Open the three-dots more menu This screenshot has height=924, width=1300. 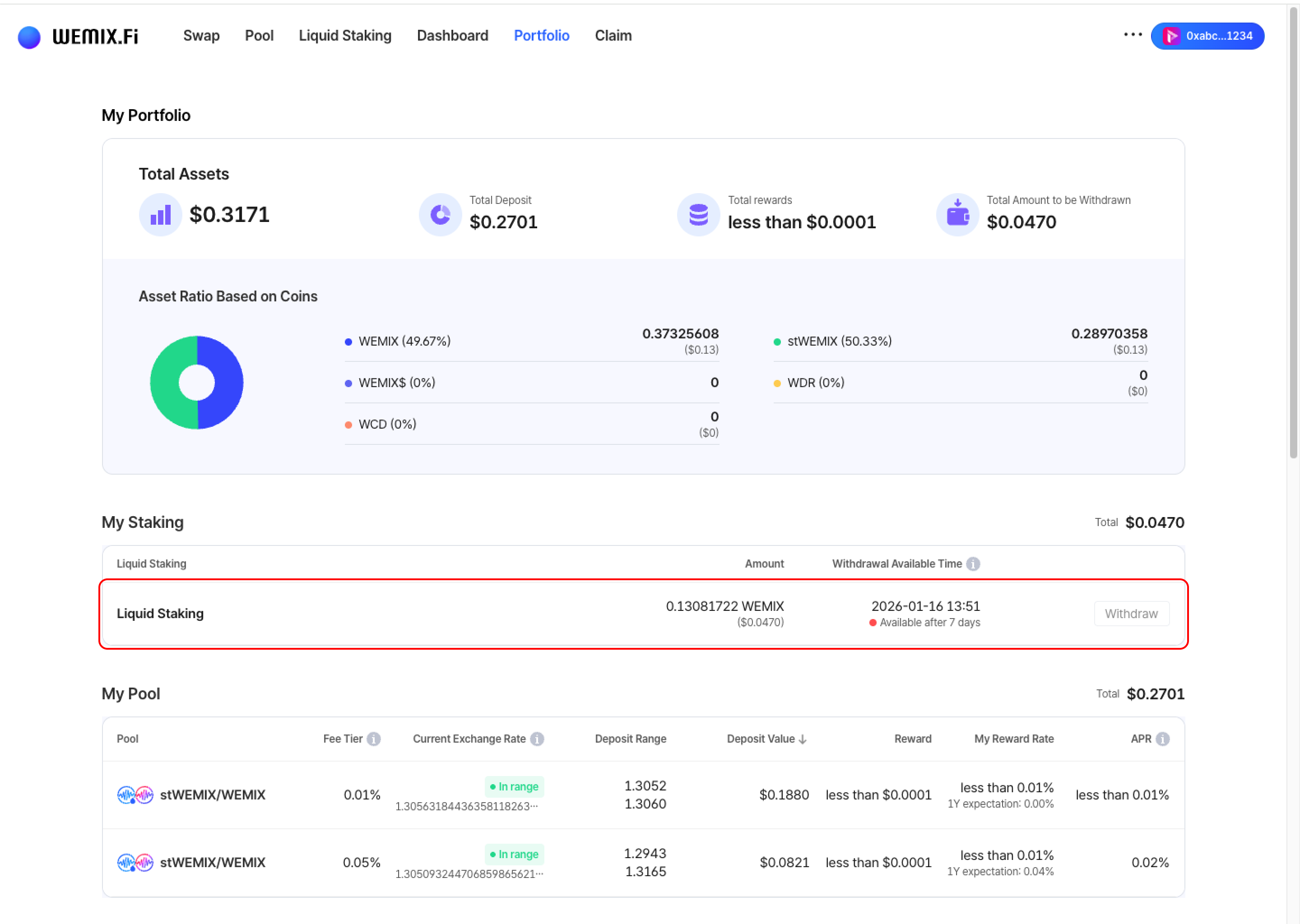pos(1133,35)
